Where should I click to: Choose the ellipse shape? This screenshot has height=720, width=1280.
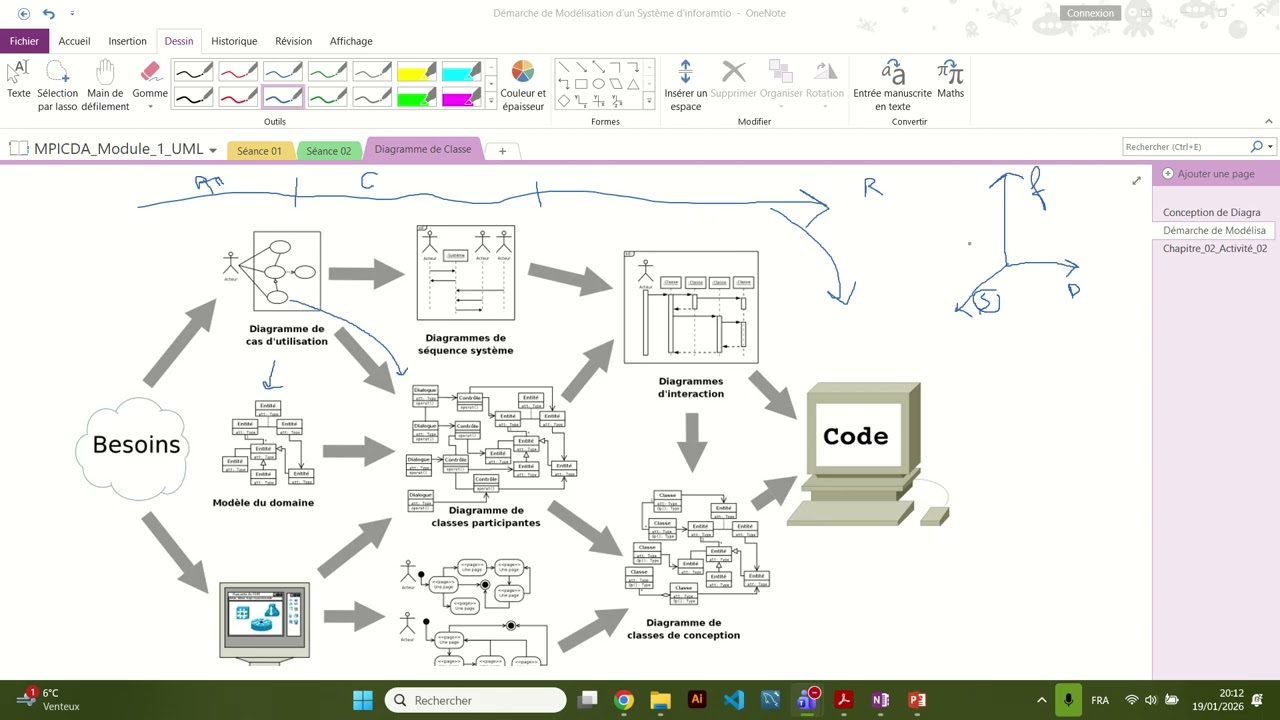[x=598, y=84]
